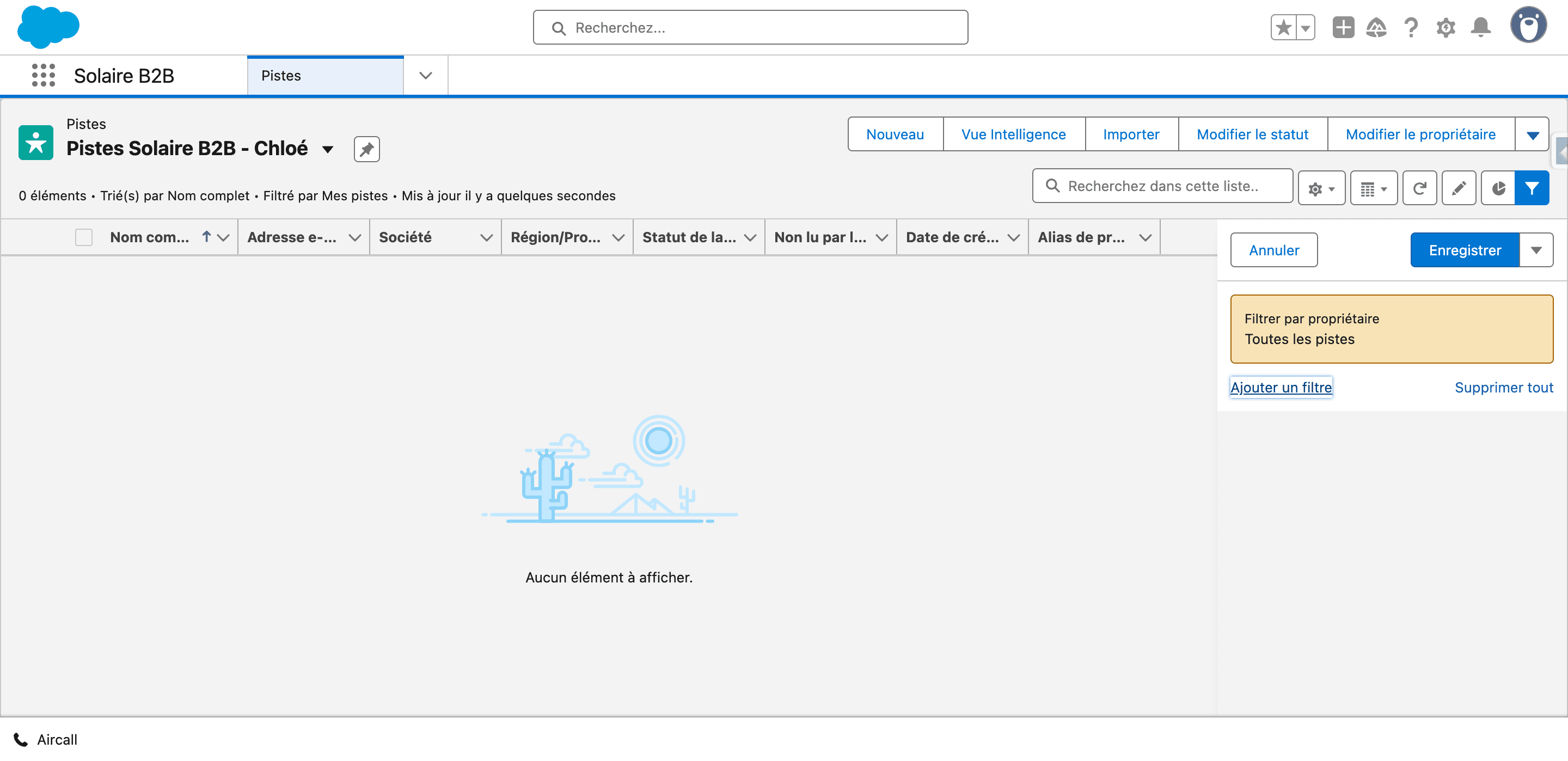Click the Pistes object star icon
The image size is (1568, 761).
36,143
